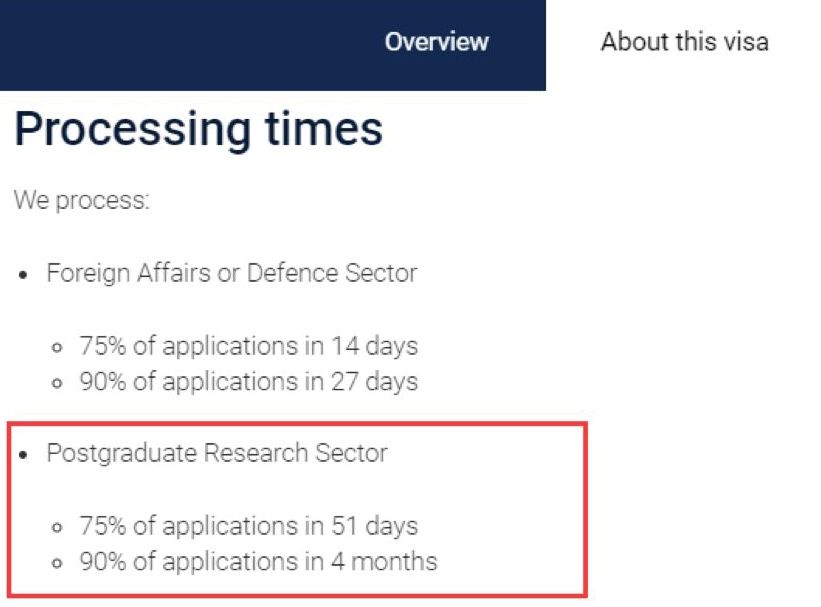Click hollow bullet before 14 days line
This screenshot has height=607, width=821.
click(x=57, y=348)
